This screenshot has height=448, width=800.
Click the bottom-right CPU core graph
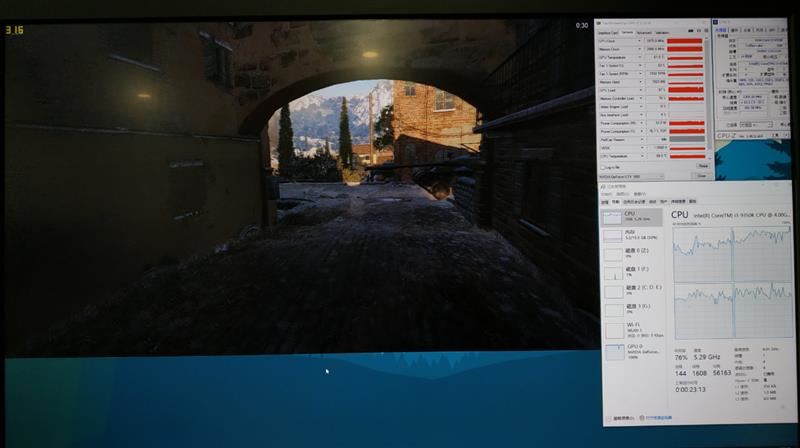tap(763, 311)
